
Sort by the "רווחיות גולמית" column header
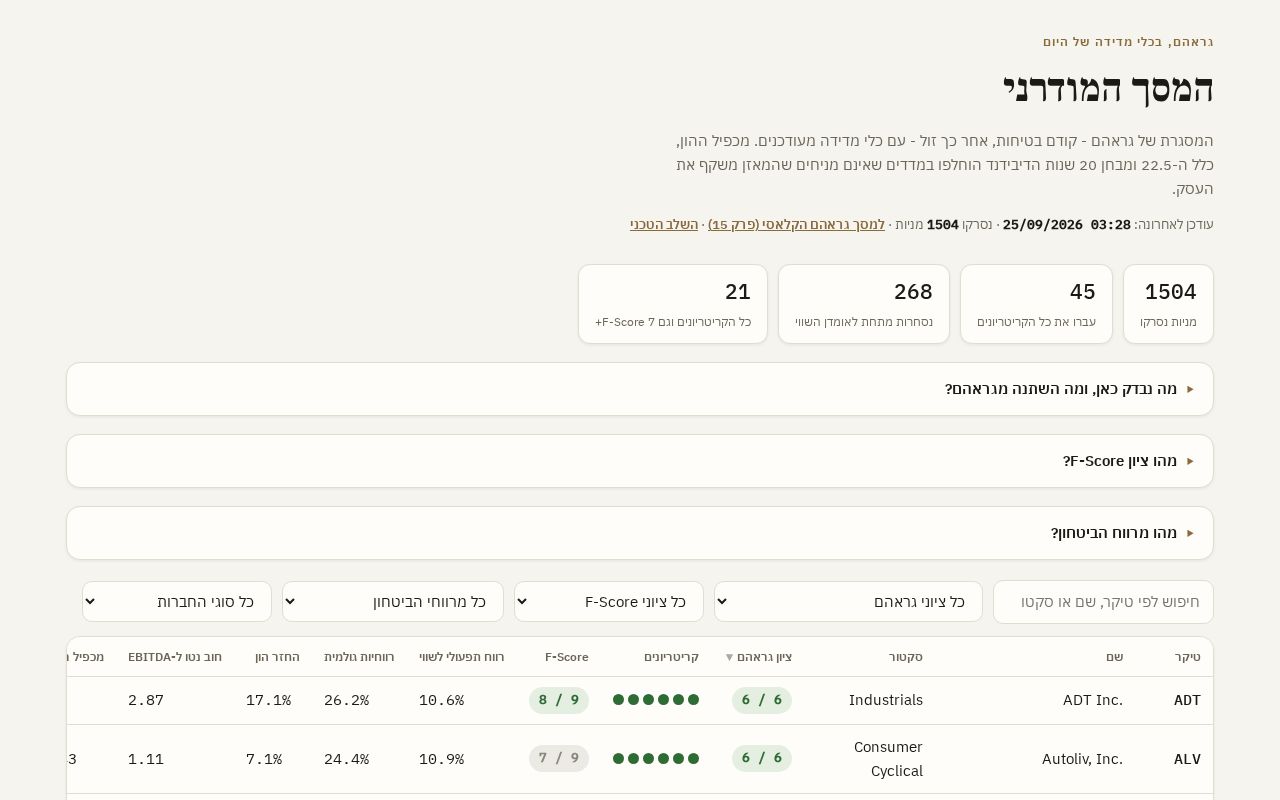tap(359, 657)
